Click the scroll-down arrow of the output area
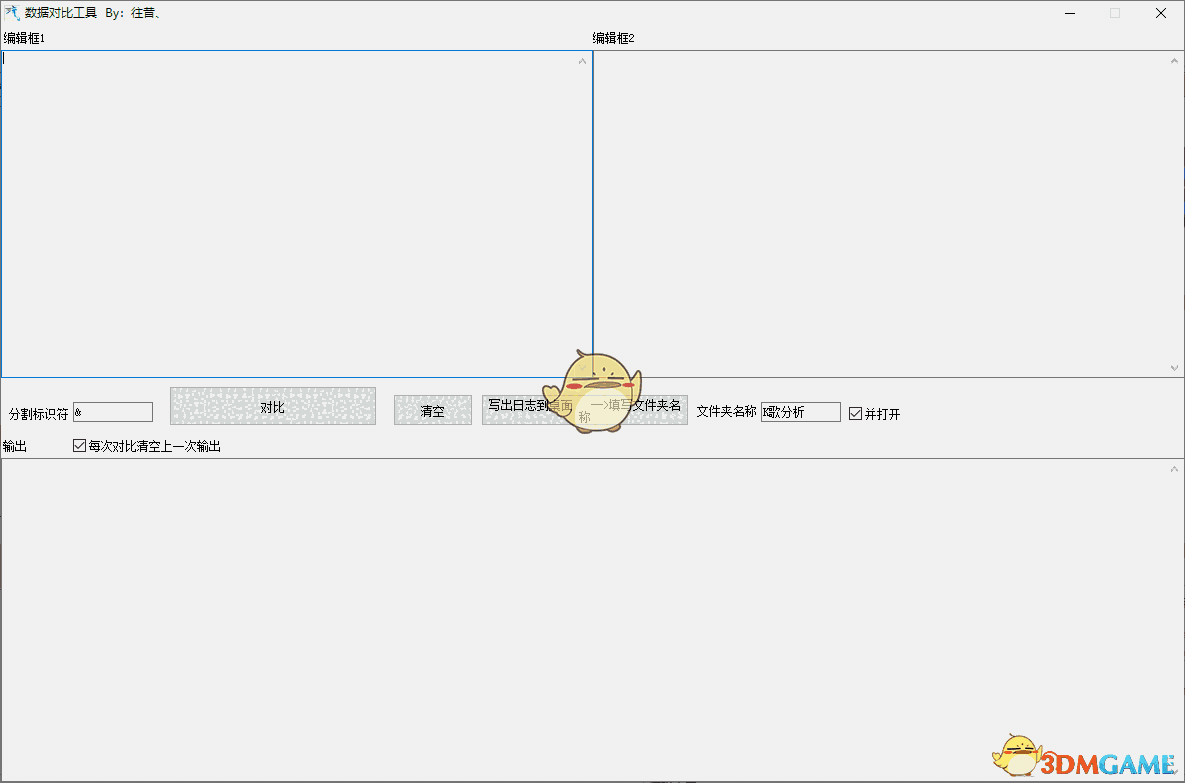 click(1174, 771)
